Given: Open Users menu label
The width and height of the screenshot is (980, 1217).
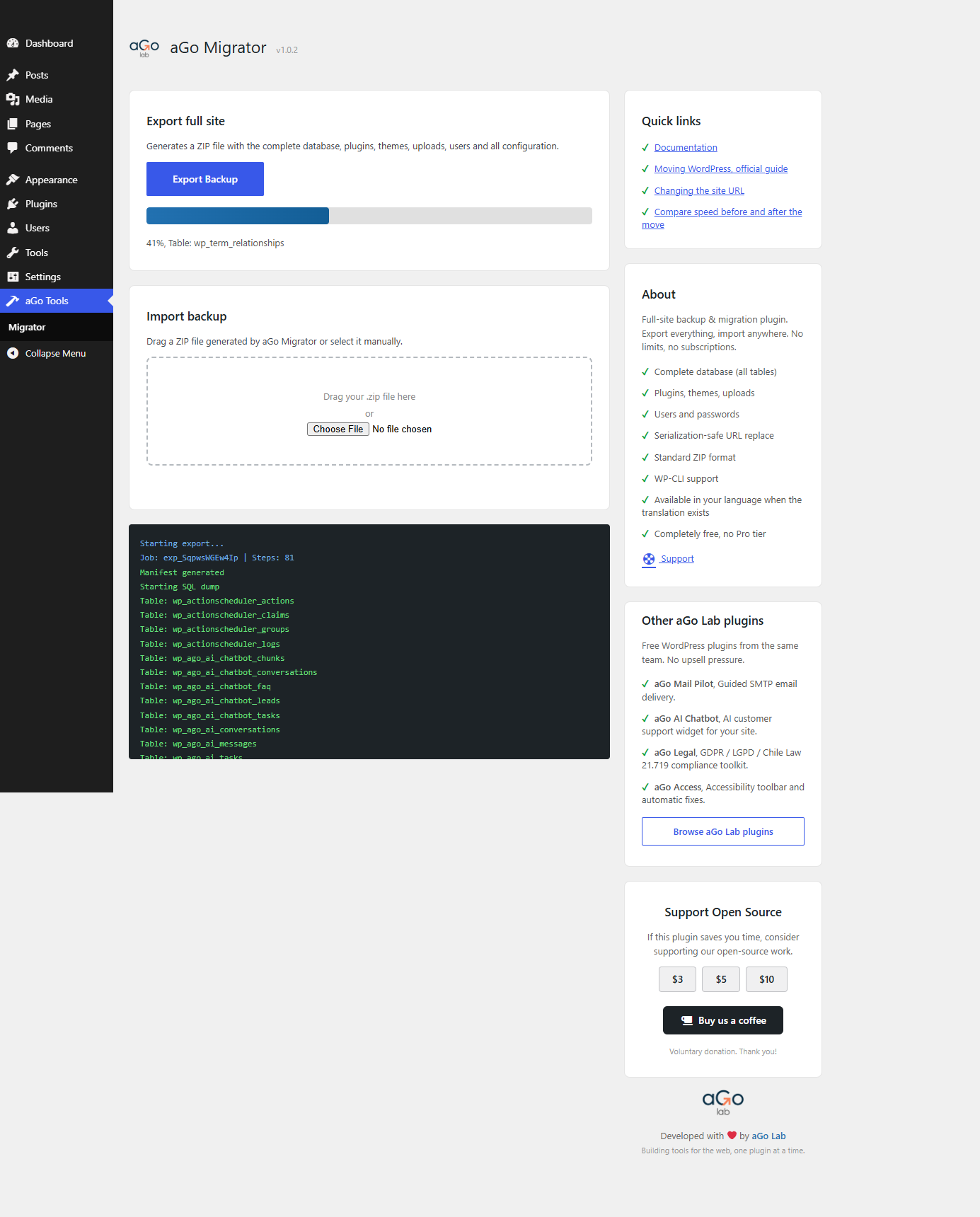Looking at the screenshot, I should (x=38, y=228).
